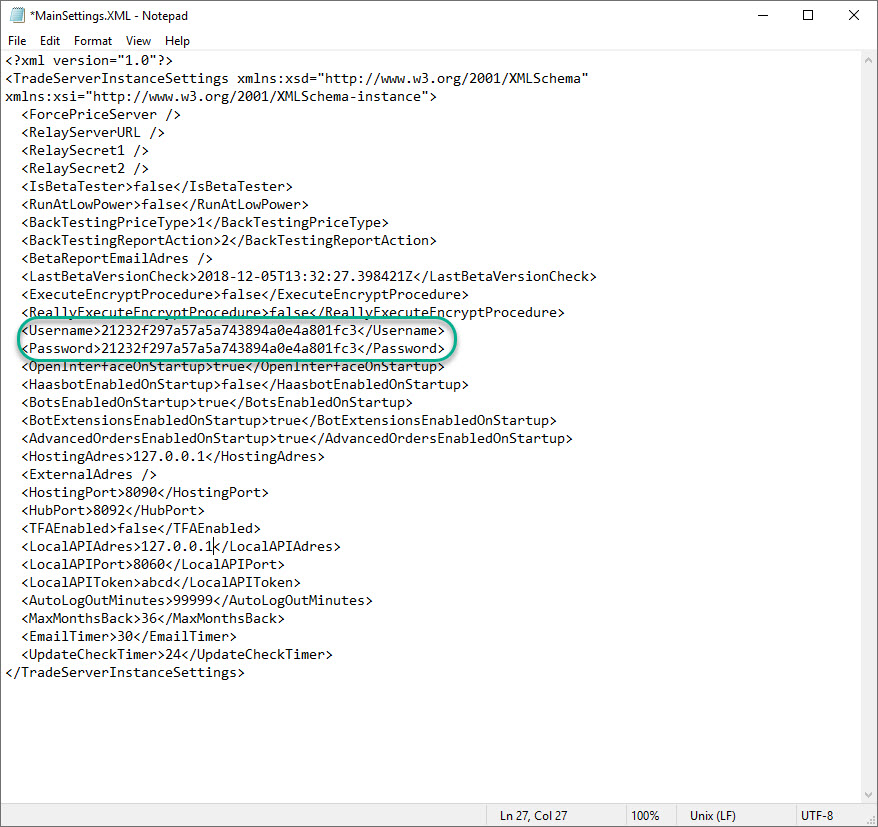
Task: Click the 100% zoom status entry
Action: 645,816
